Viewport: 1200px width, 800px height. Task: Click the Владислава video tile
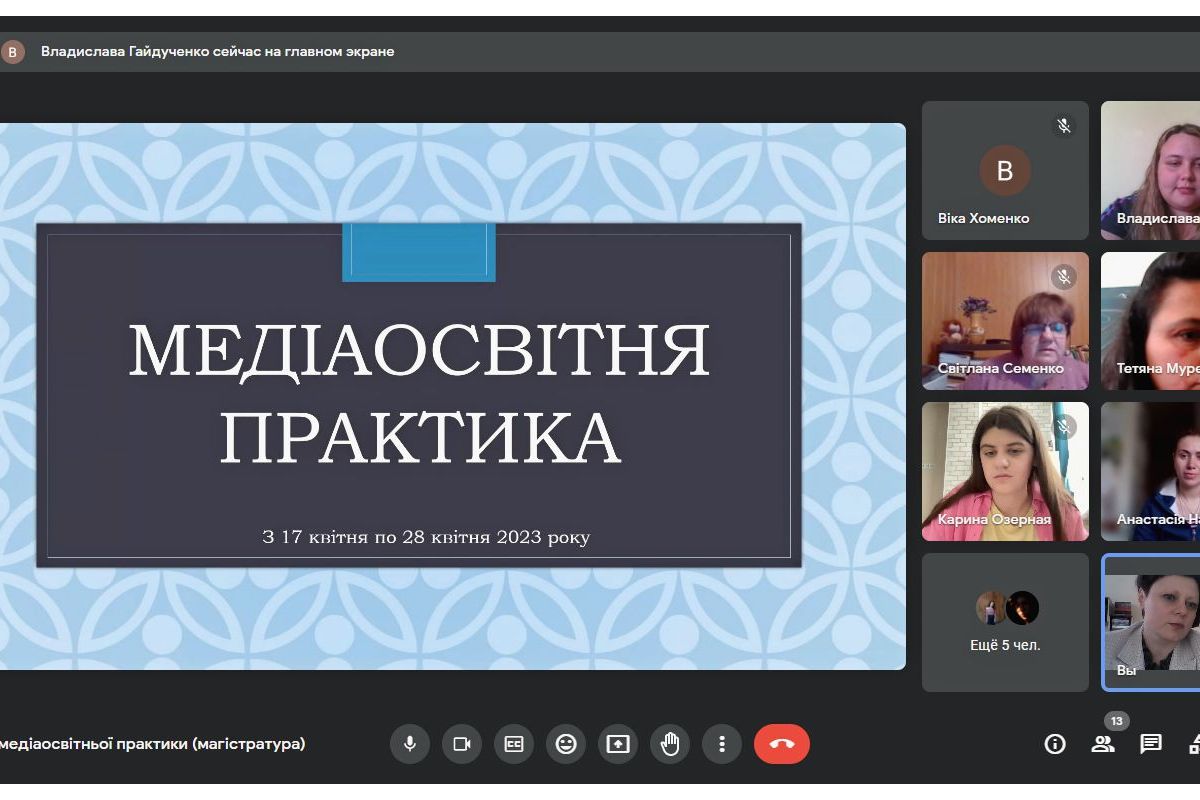[x=1152, y=171]
